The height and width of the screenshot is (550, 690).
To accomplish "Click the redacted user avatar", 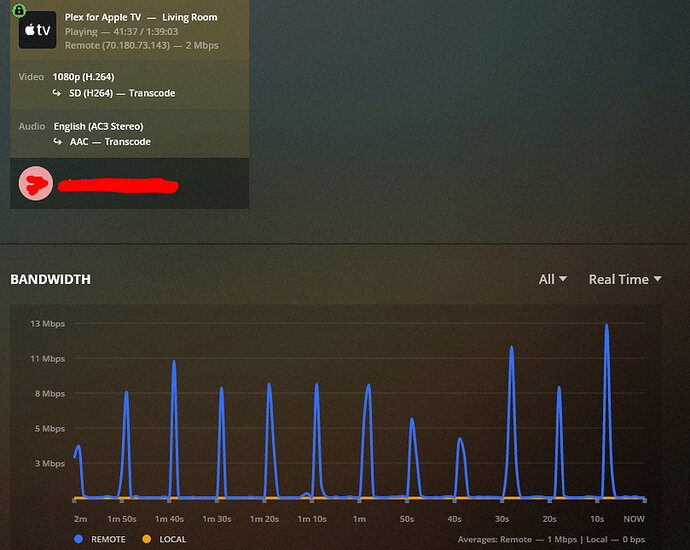I will pyautogui.click(x=36, y=183).
